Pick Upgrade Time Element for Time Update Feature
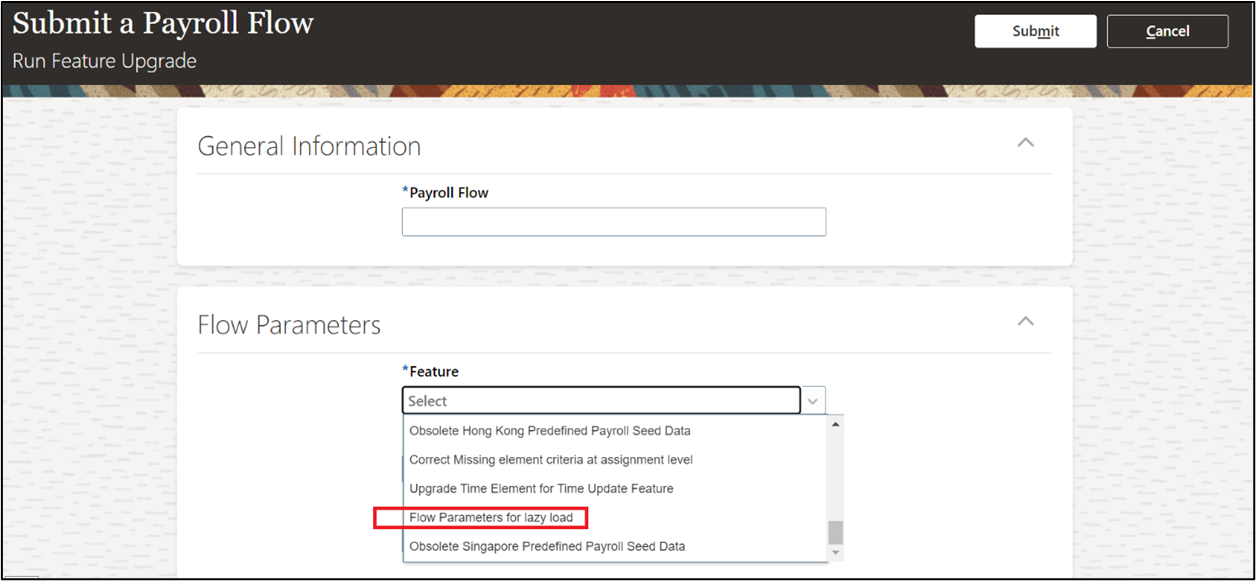 [x=541, y=489]
